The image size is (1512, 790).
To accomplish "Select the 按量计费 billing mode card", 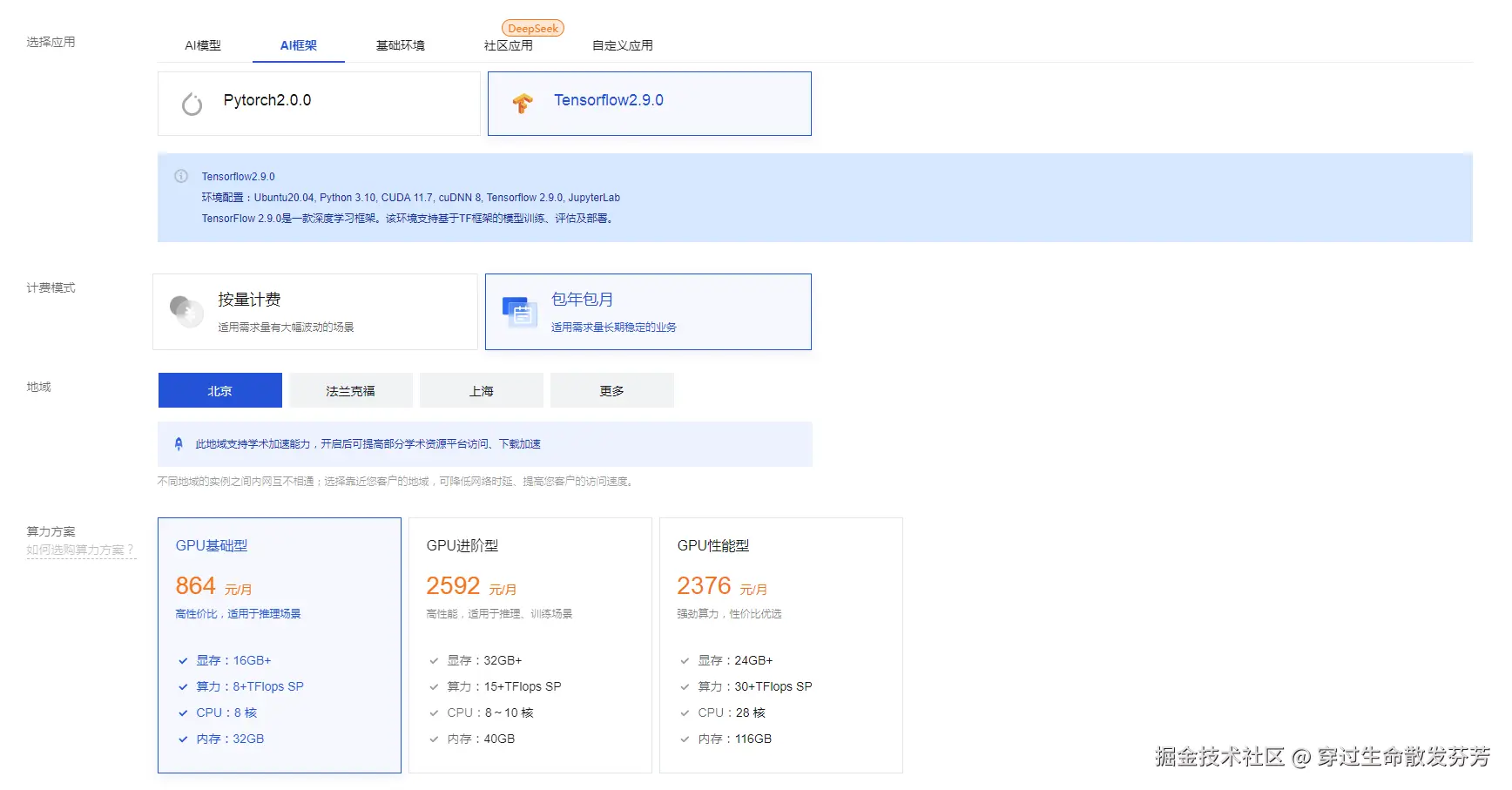I will coord(315,311).
